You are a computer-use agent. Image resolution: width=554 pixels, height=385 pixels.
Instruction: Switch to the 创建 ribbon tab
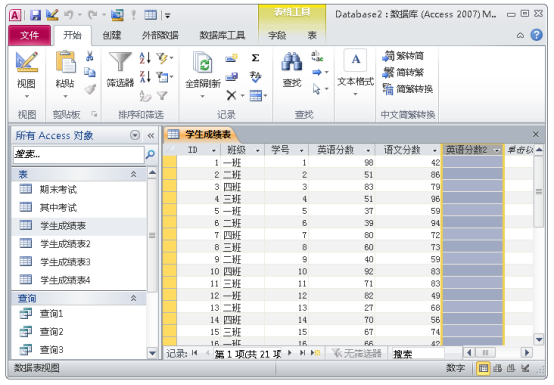pos(112,35)
